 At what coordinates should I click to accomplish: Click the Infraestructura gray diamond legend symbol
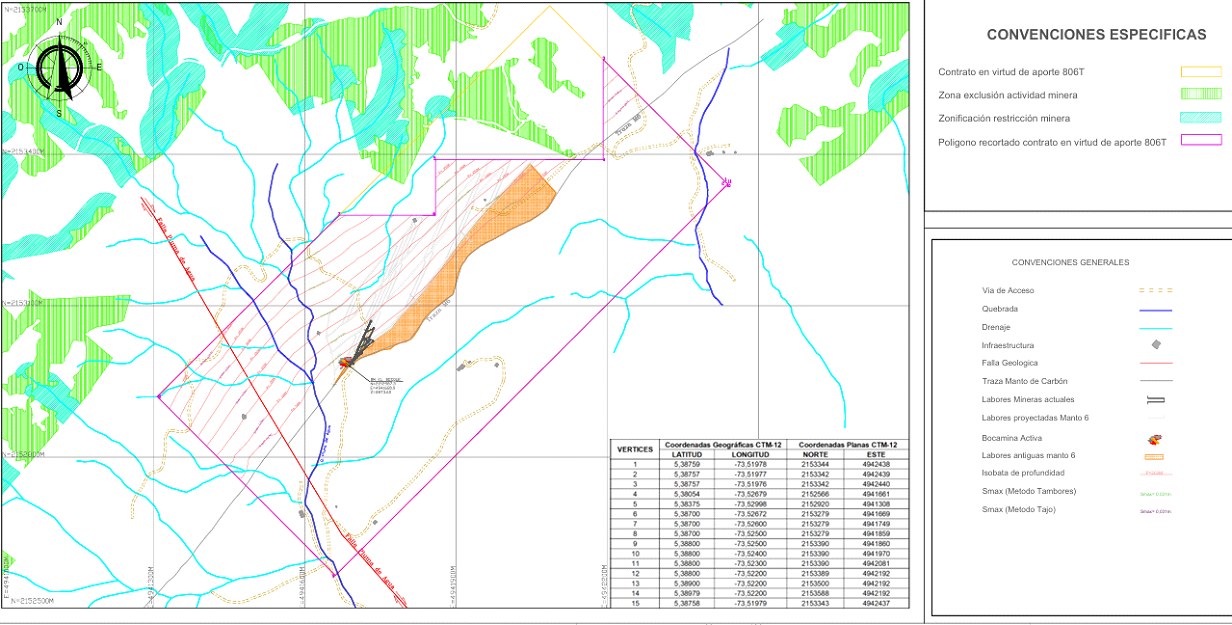pyautogui.click(x=1155, y=344)
